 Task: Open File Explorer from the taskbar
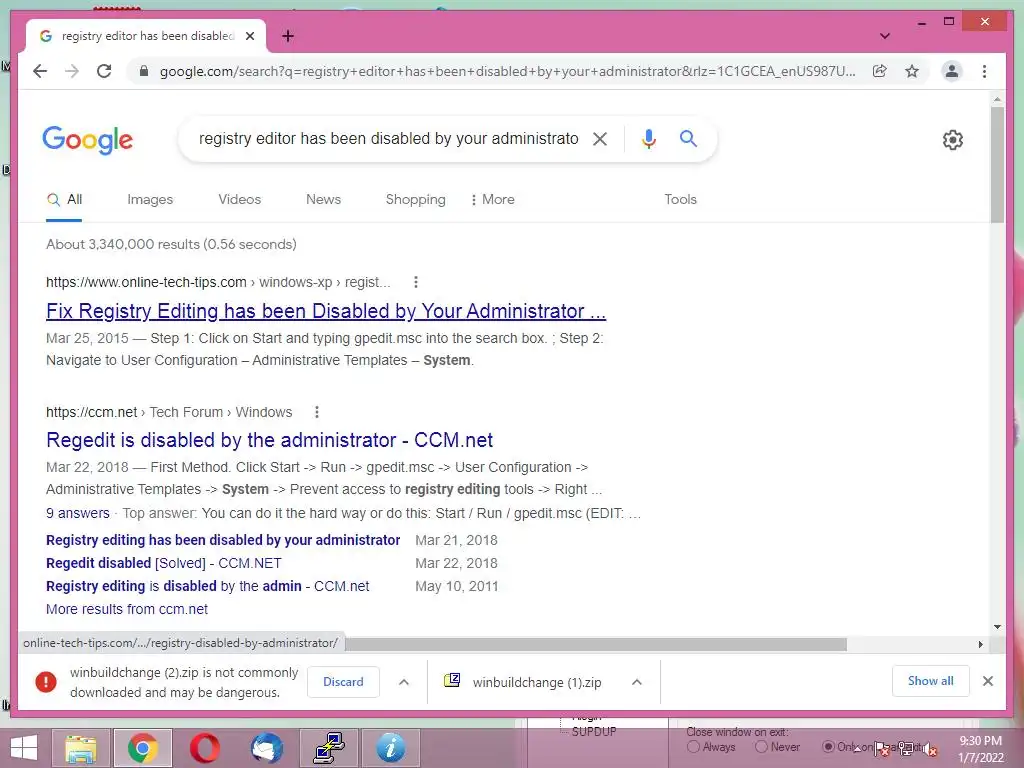(x=81, y=748)
